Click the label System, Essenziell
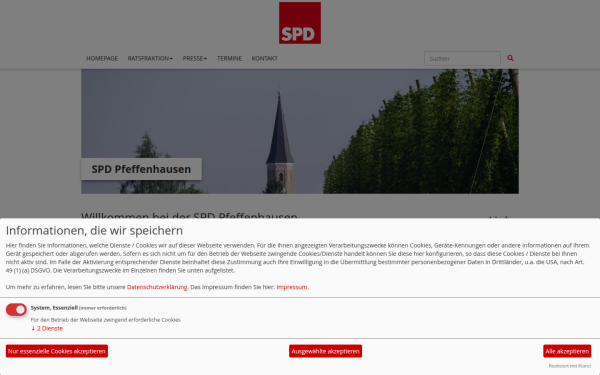The width and height of the screenshot is (600, 375). click(x=54, y=308)
